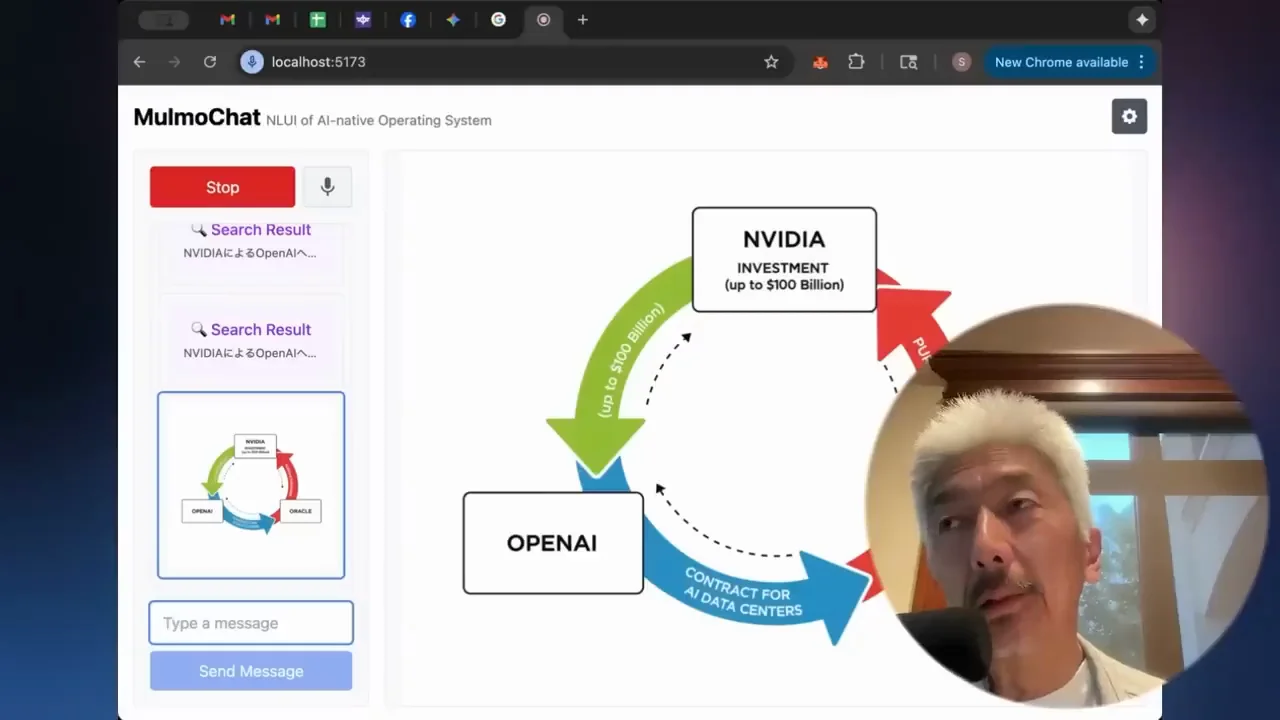Focus the Type a message field
1280x720 pixels.
251,623
